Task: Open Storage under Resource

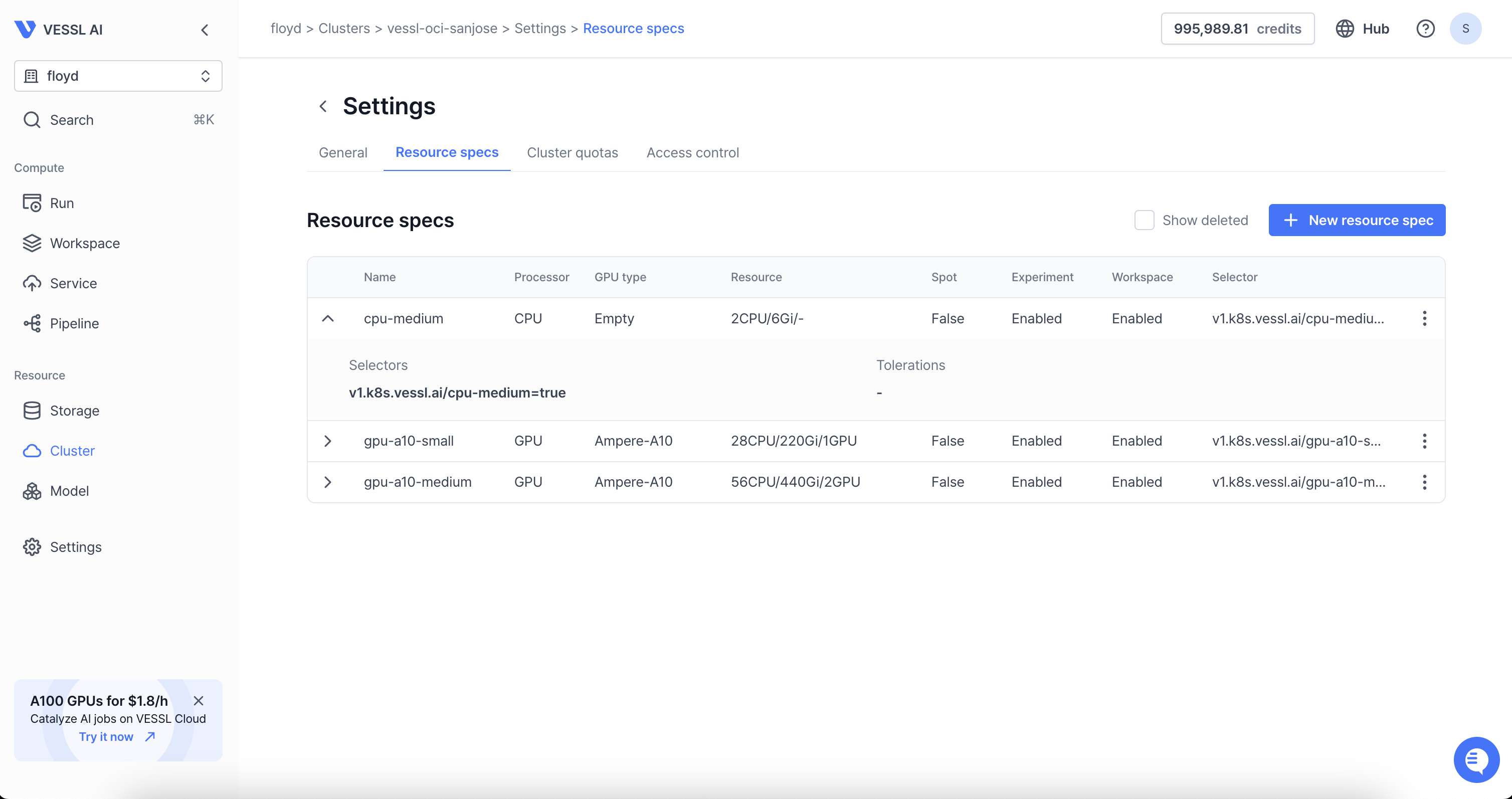Action: click(x=74, y=411)
